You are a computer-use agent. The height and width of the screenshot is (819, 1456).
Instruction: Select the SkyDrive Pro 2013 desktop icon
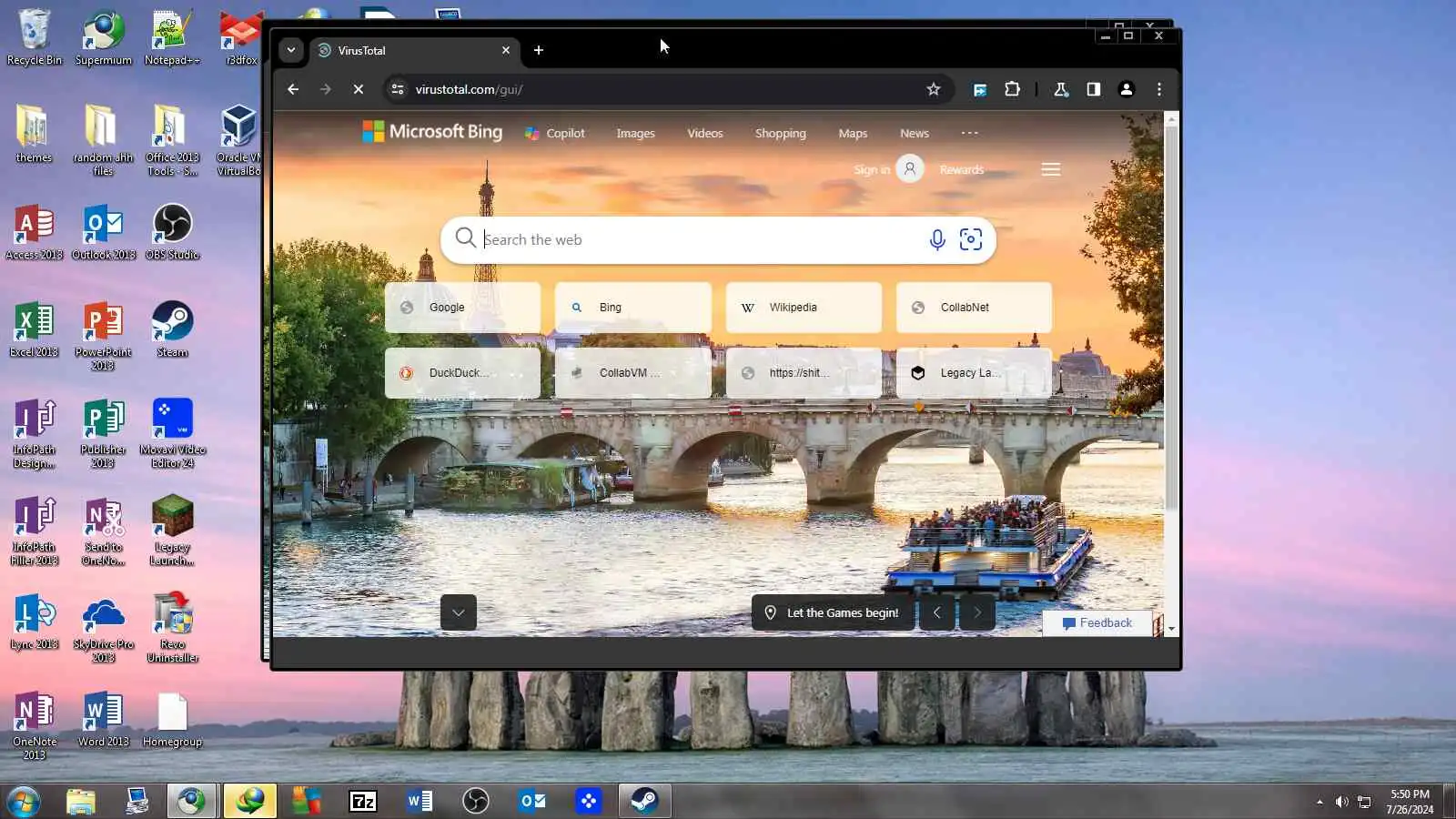pyautogui.click(x=103, y=628)
